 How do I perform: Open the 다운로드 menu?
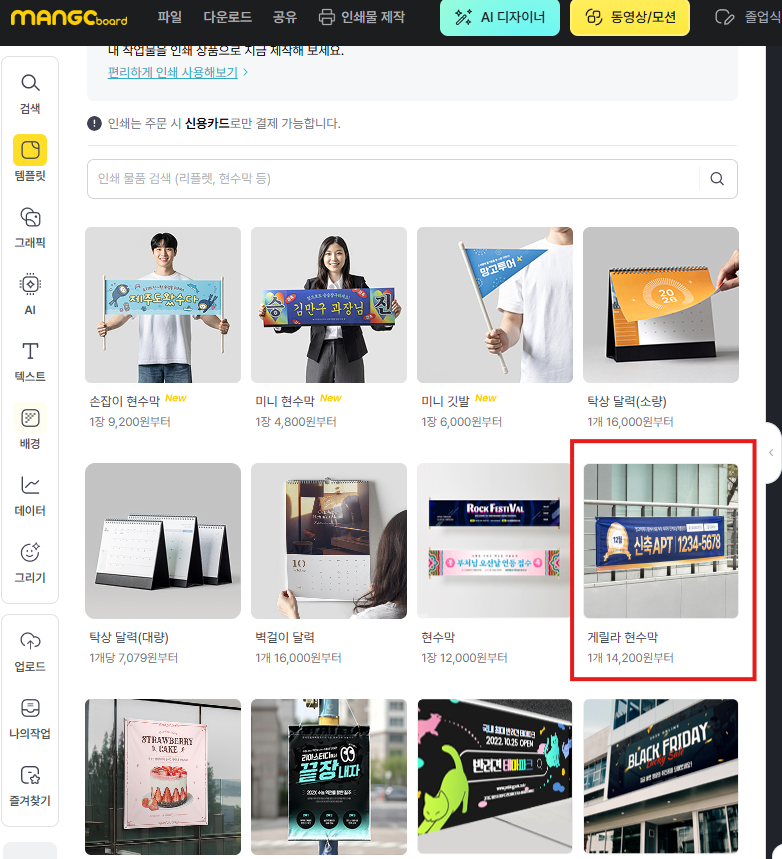(227, 17)
